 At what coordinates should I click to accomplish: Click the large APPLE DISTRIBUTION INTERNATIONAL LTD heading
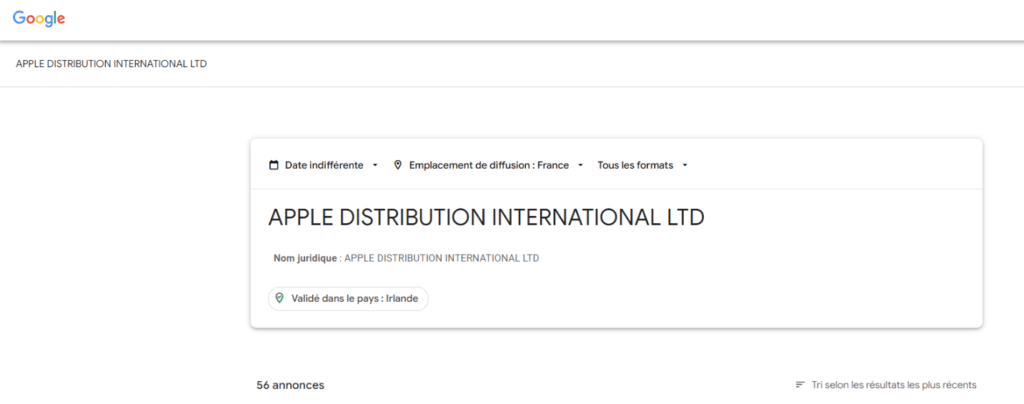click(487, 217)
